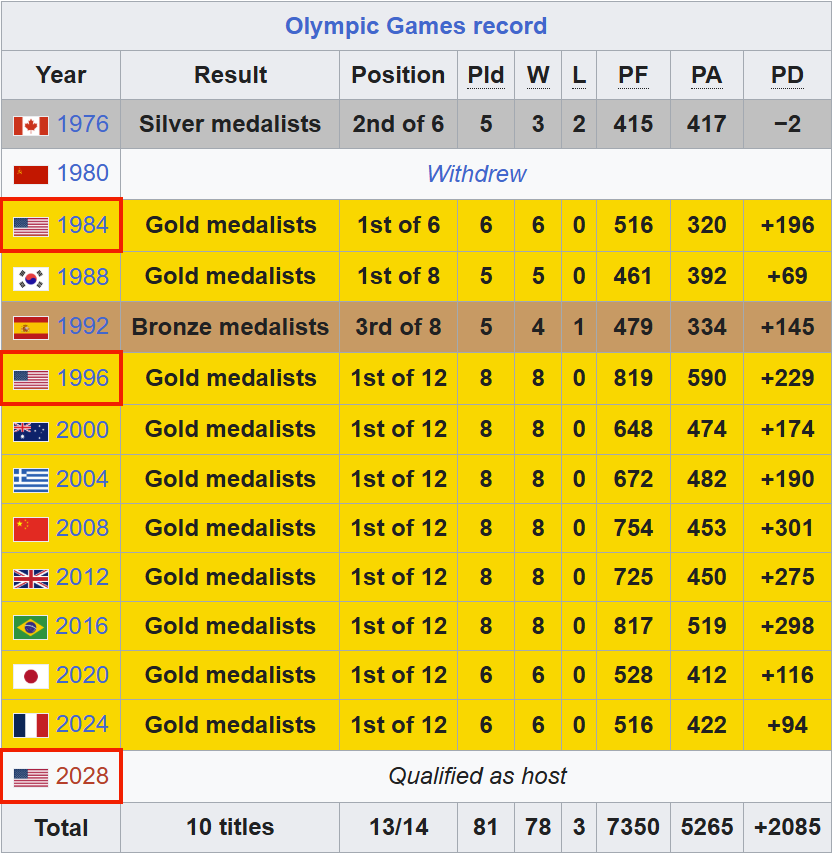Open the 2000 year link
Screen dimensions: 834x855
[x=82, y=430]
